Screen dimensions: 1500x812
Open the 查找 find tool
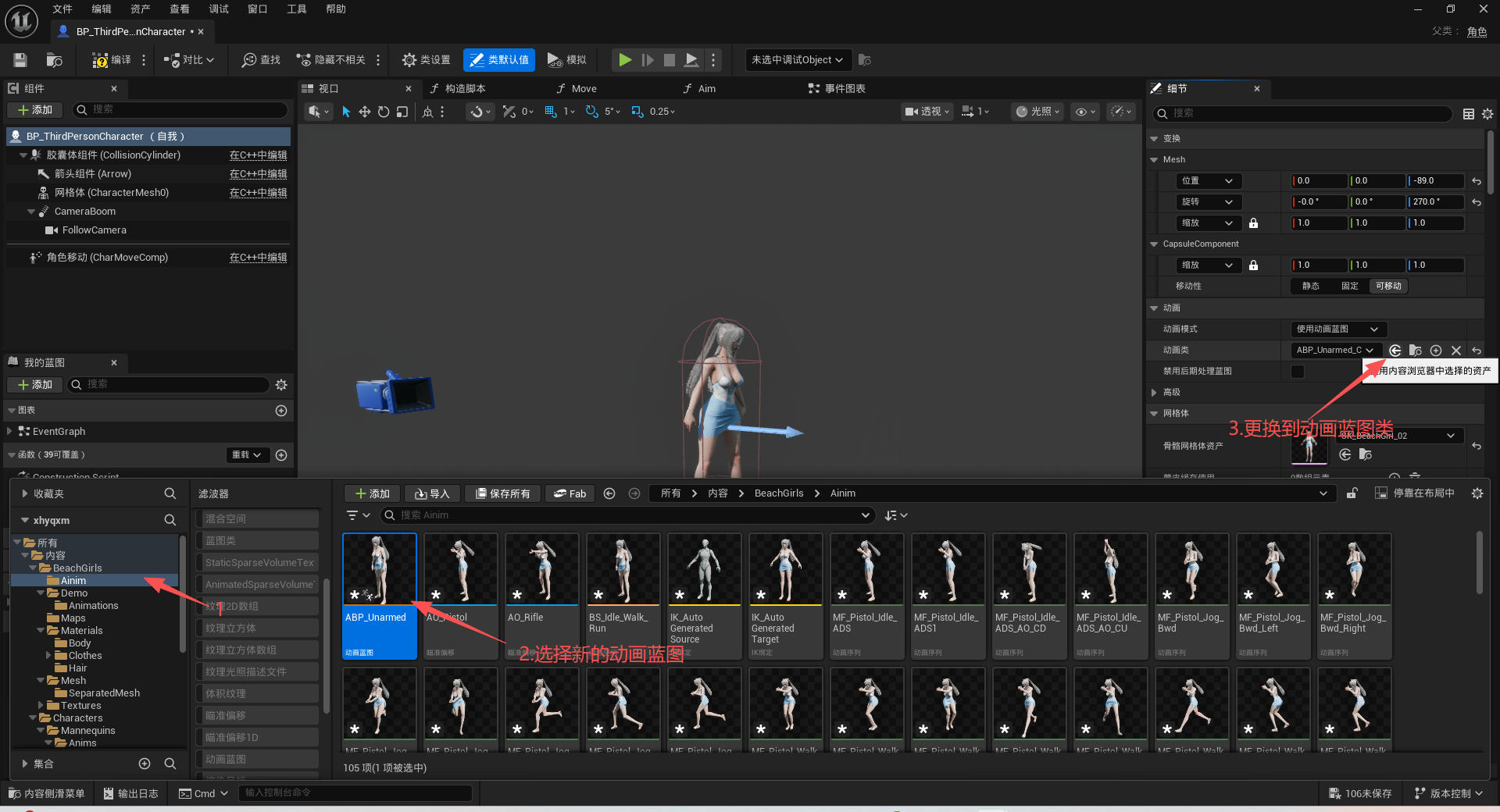pyautogui.click(x=261, y=60)
